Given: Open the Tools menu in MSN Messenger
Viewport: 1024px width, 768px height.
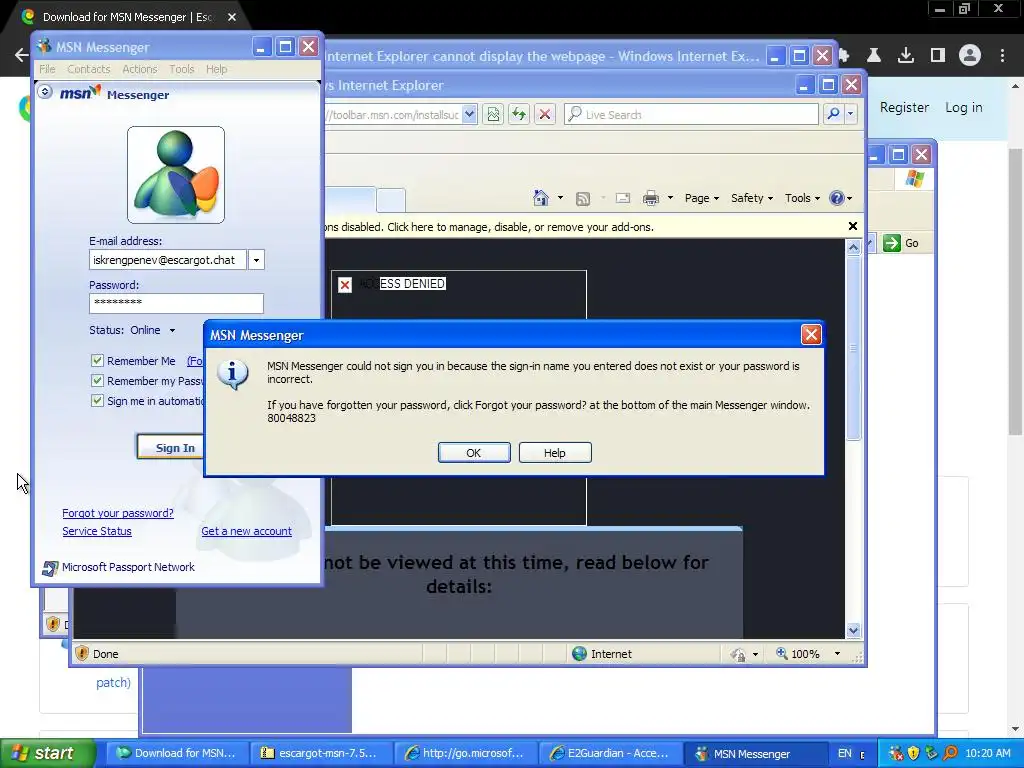Looking at the screenshot, I should (x=182, y=69).
